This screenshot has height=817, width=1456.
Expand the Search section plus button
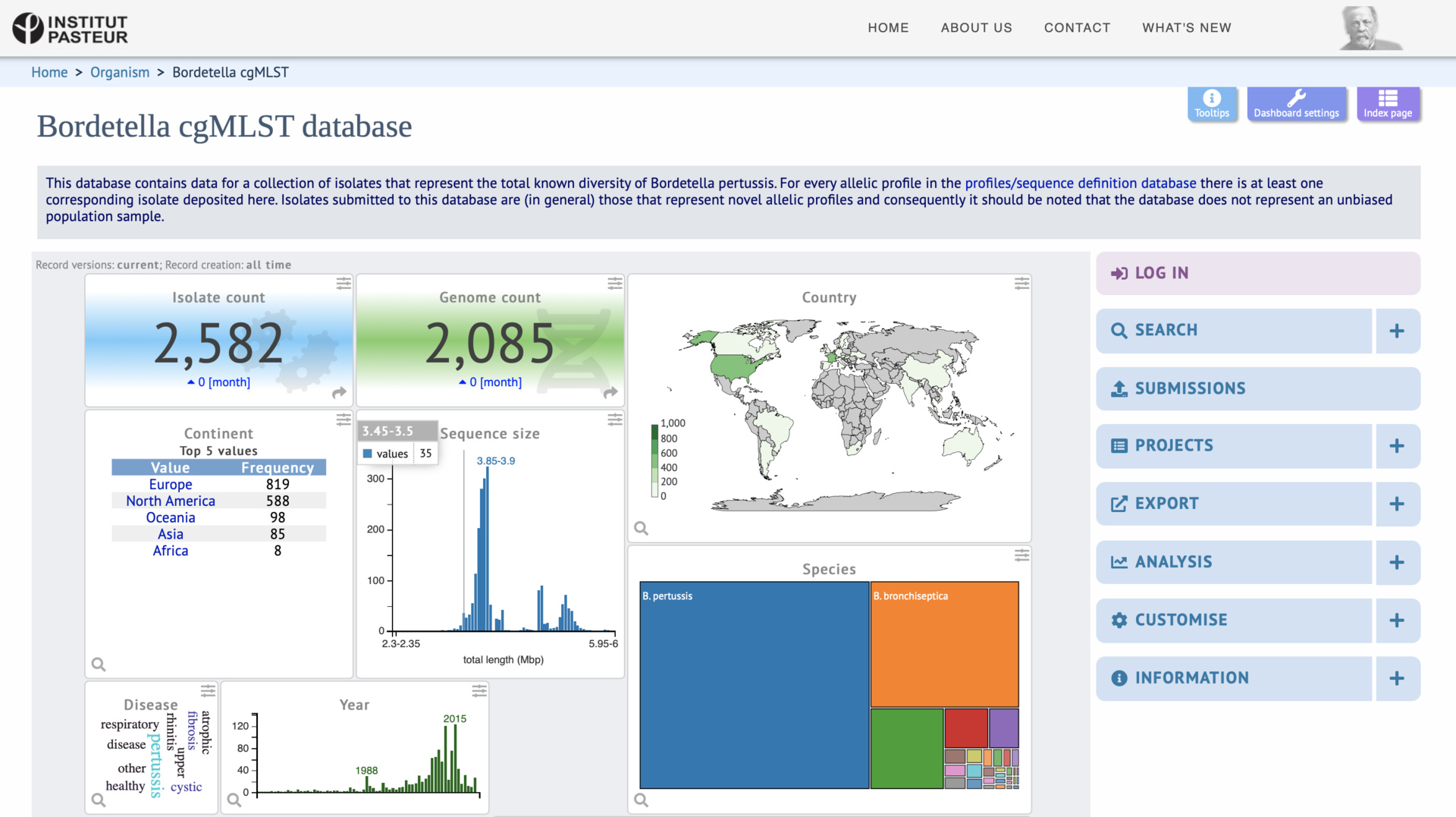[x=1396, y=331]
